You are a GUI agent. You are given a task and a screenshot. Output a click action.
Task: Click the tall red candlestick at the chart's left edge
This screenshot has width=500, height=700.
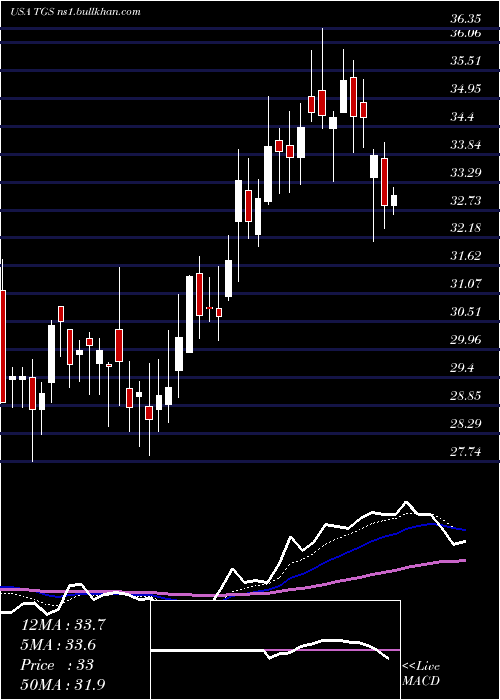[x=3, y=346]
